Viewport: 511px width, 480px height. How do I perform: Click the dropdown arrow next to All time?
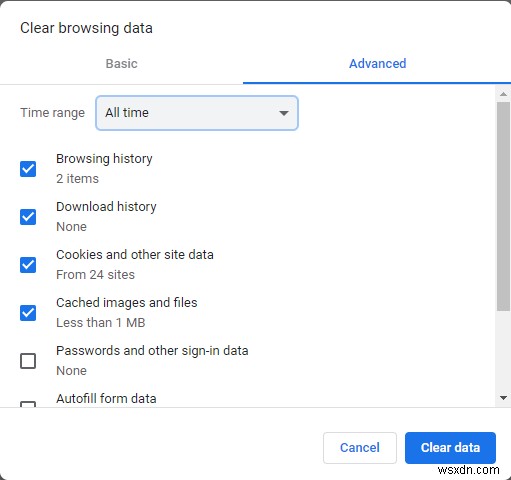click(284, 113)
